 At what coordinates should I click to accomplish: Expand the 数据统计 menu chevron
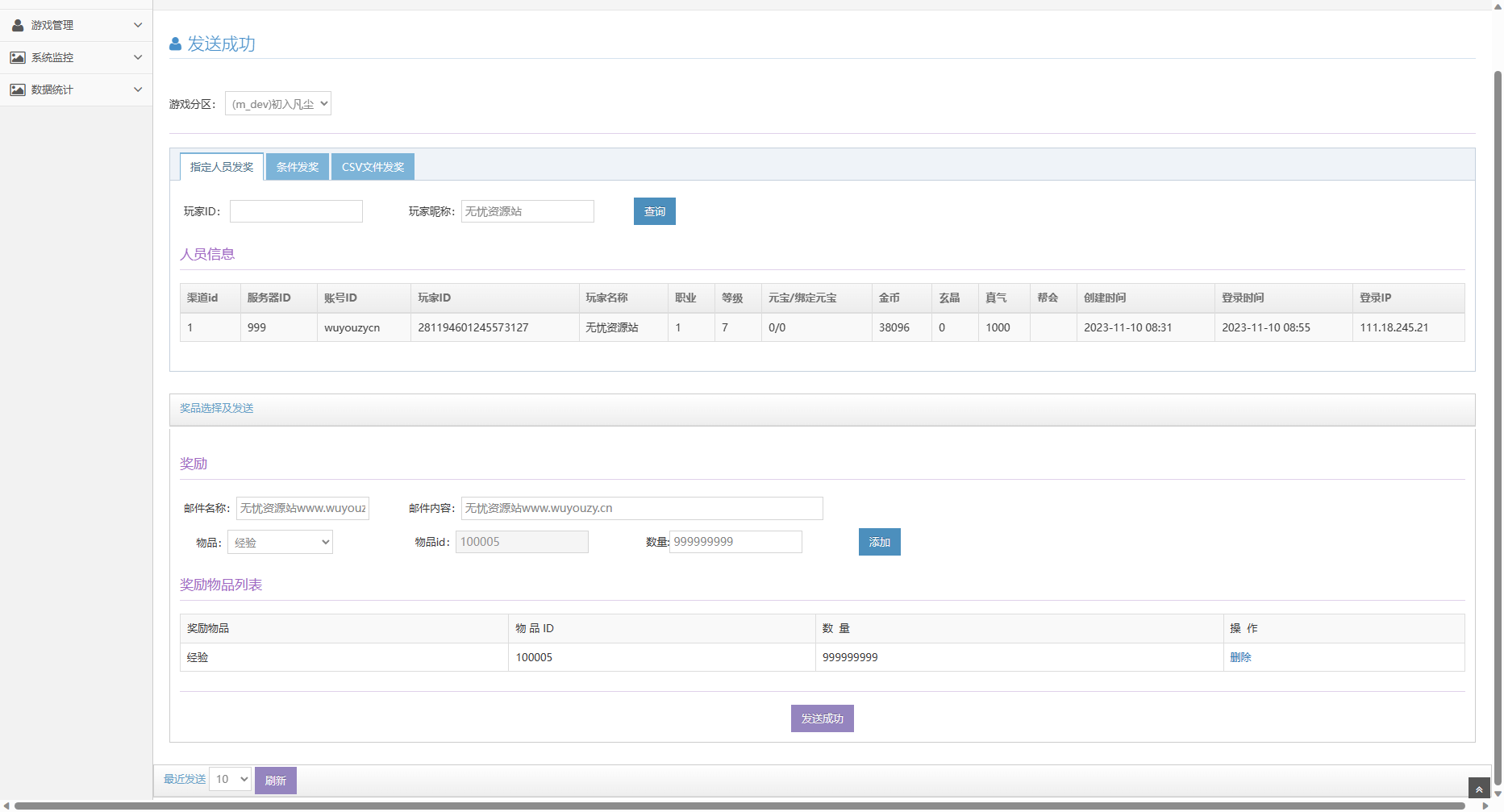pyautogui.click(x=138, y=90)
